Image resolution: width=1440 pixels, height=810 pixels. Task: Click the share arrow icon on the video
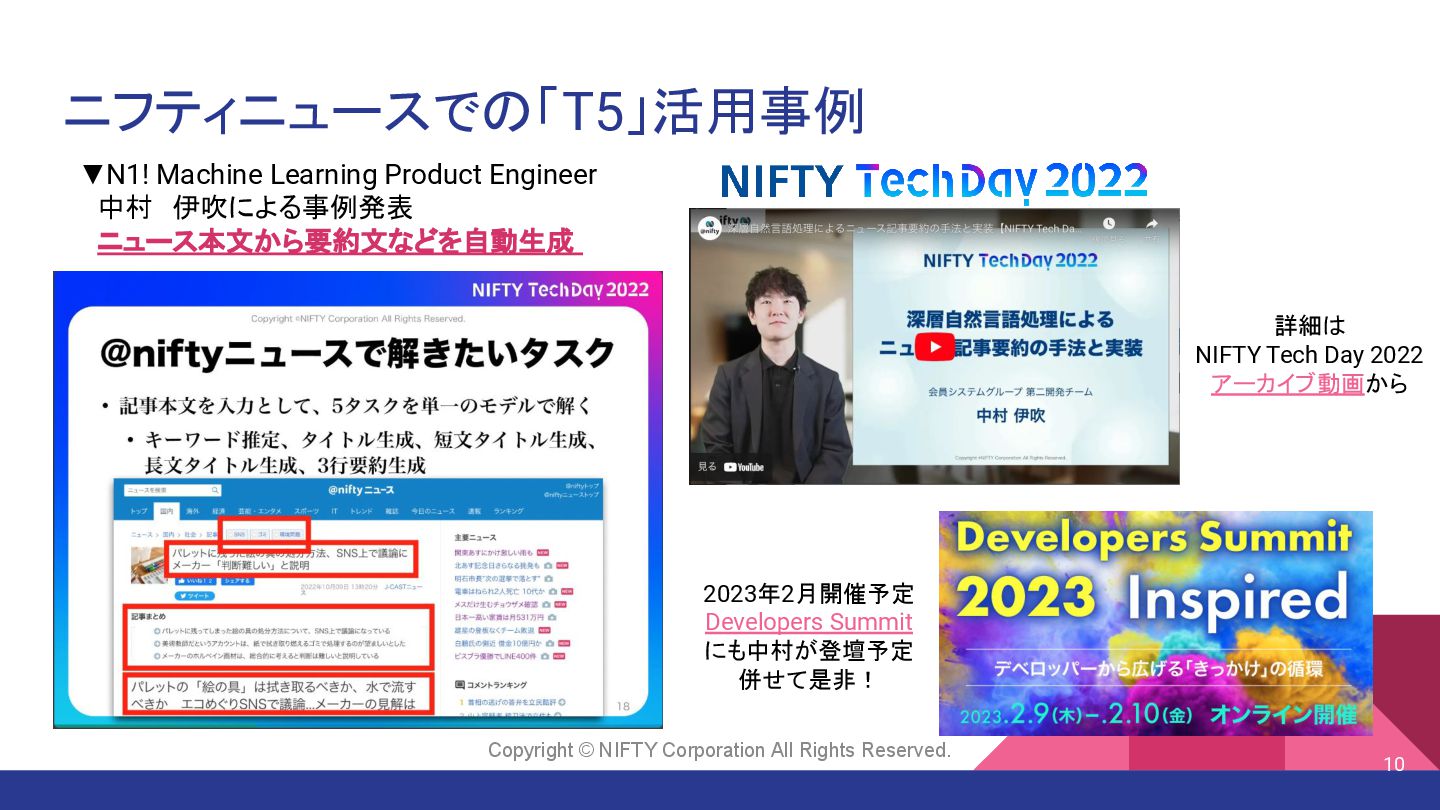coord(1151,224)
